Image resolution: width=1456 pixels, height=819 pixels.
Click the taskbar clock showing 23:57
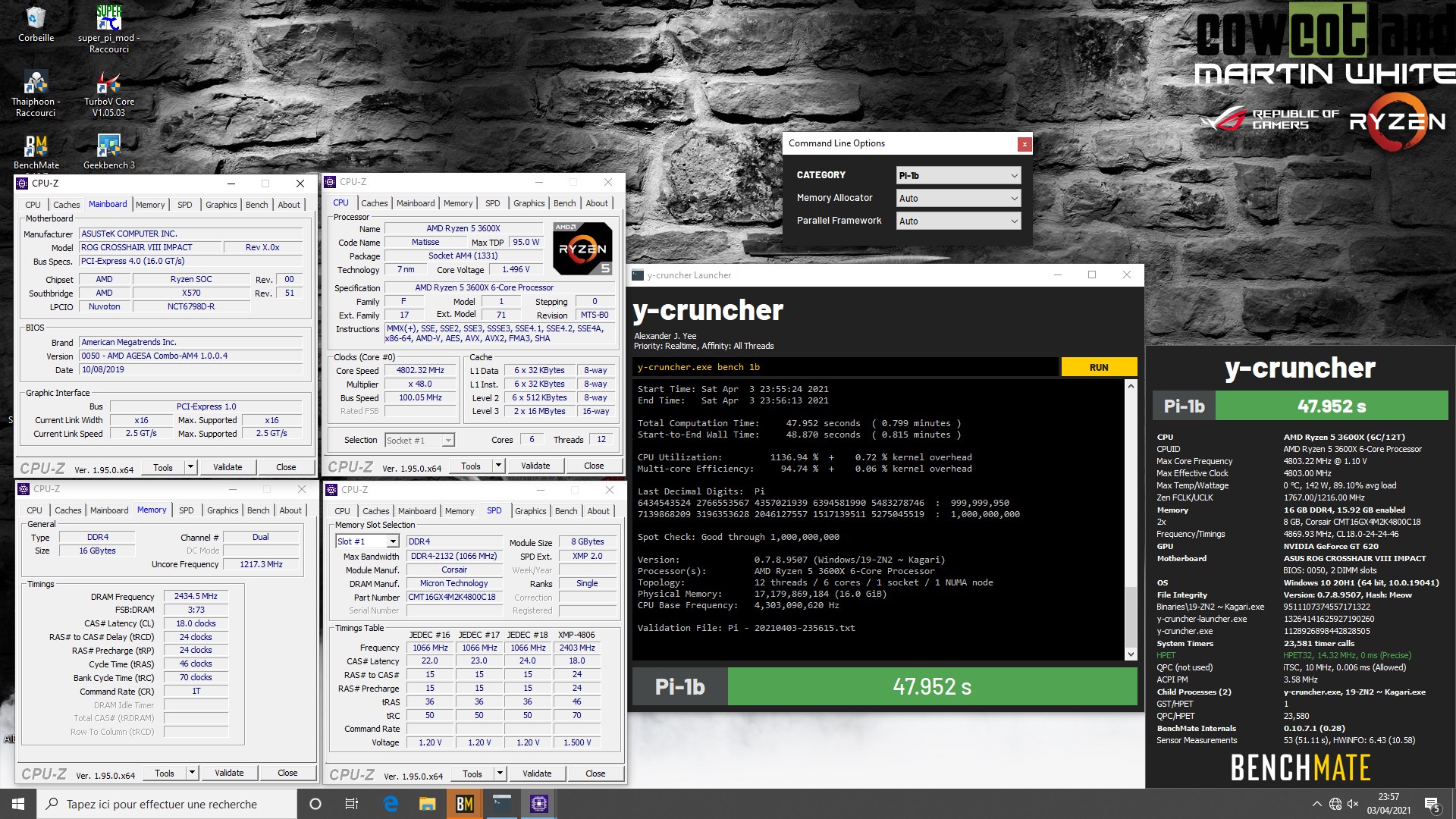tap(1389, 804)
